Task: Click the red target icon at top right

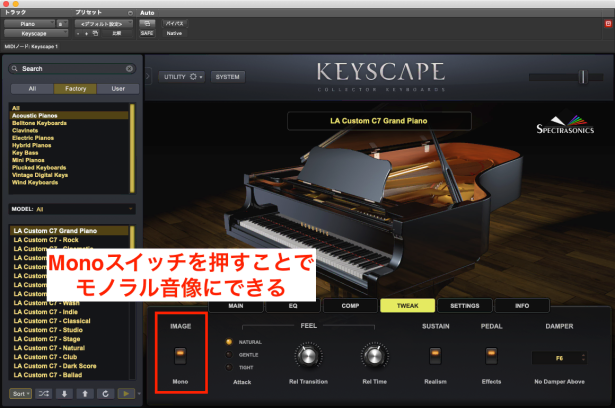Action: point(608,24)
